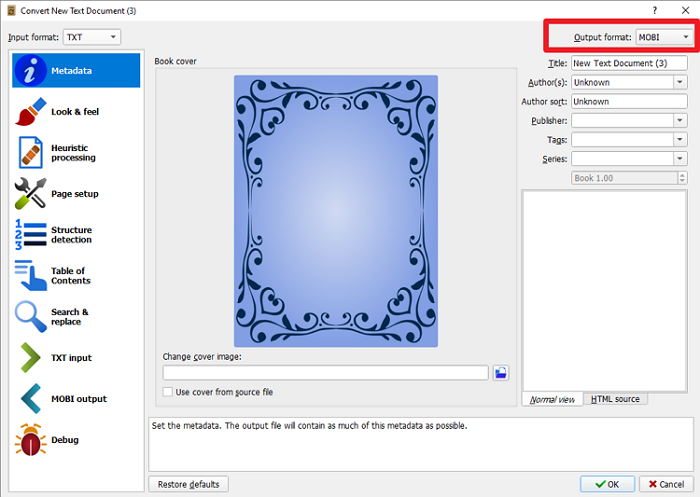Open Table of Contents pointing hand icon
700x497 pixels.
(30, 276)
